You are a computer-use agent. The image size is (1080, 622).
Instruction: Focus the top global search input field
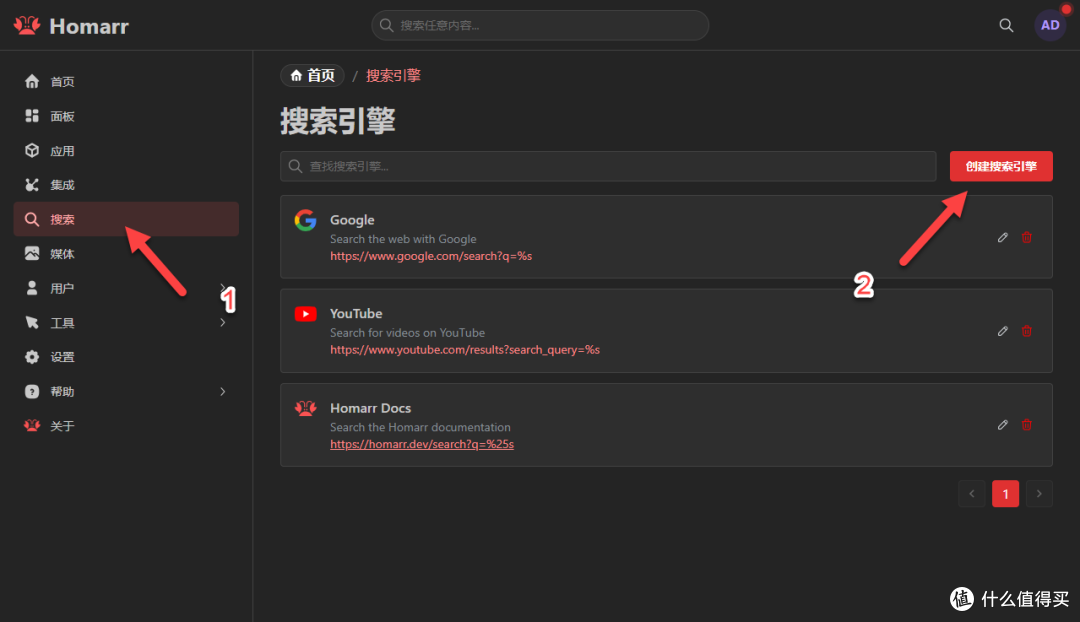(x=540, y=25)
